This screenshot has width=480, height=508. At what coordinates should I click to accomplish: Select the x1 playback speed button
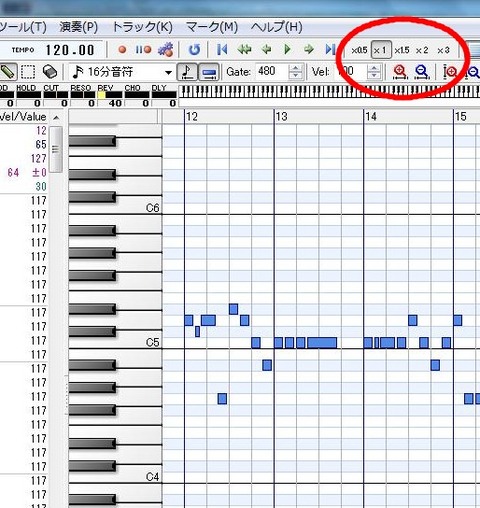(381, 50)
